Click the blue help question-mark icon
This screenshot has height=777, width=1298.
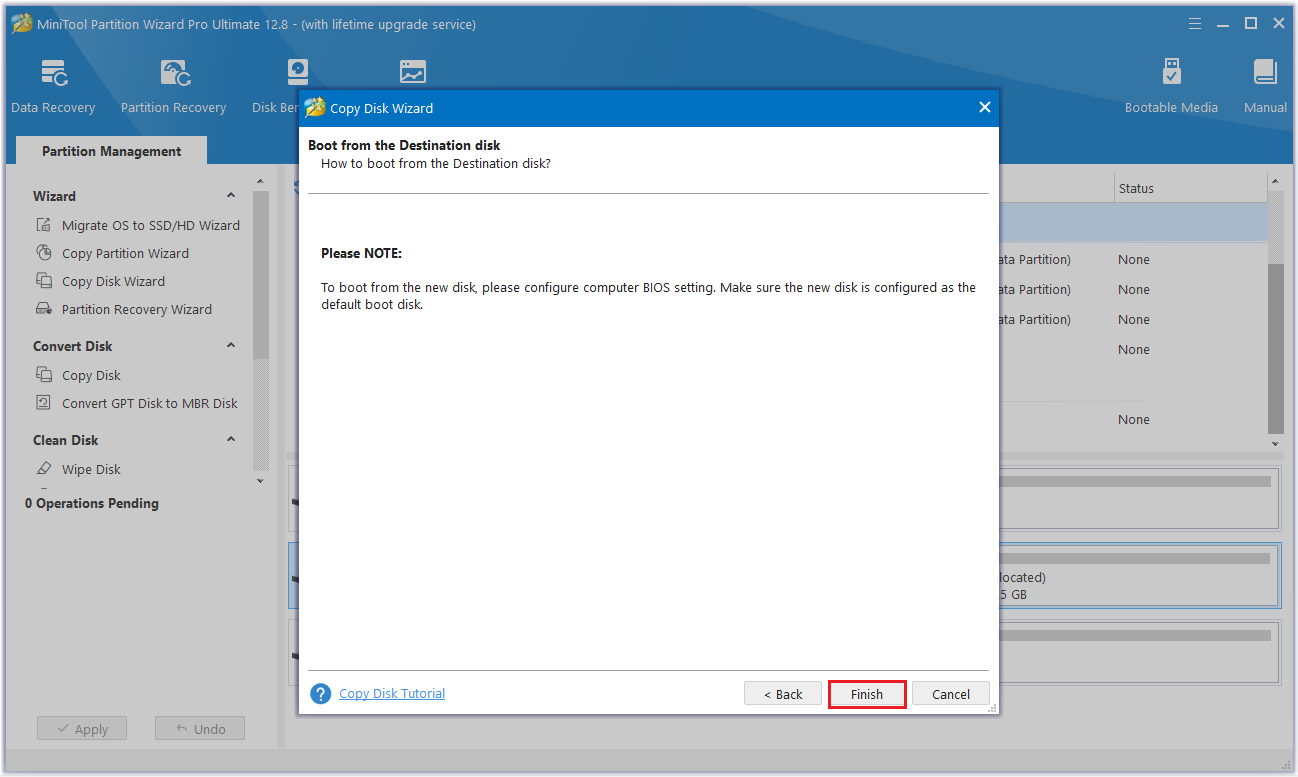pos(320,694)
